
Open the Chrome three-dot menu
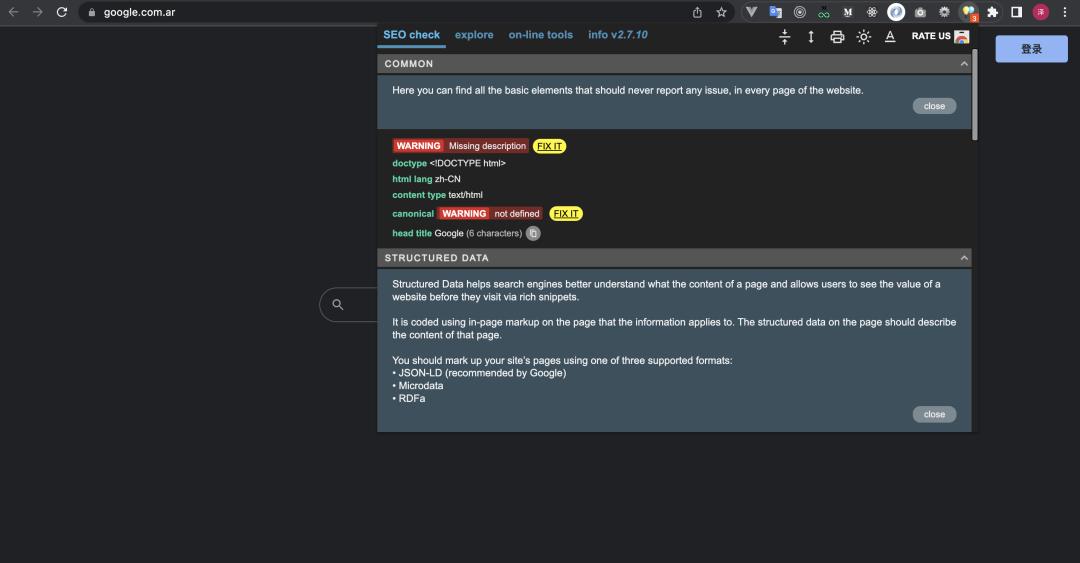[x=1065, y=12]
